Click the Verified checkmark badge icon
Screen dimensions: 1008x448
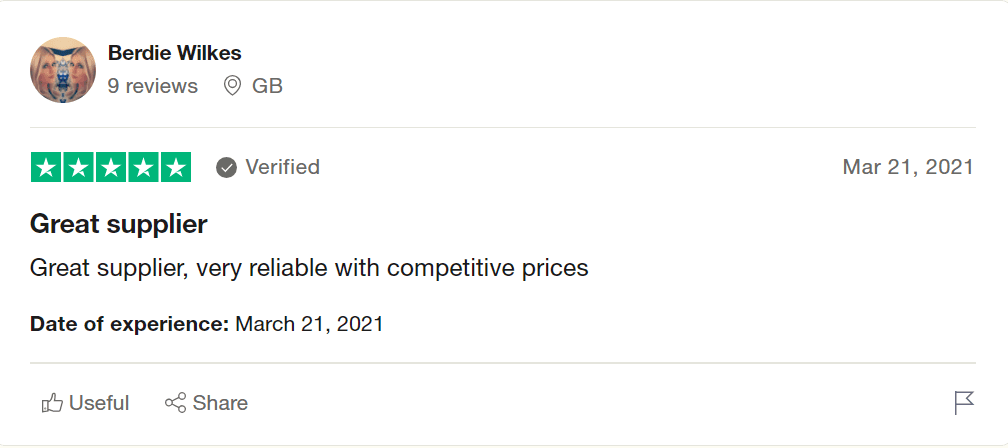(x=227, y=167)
